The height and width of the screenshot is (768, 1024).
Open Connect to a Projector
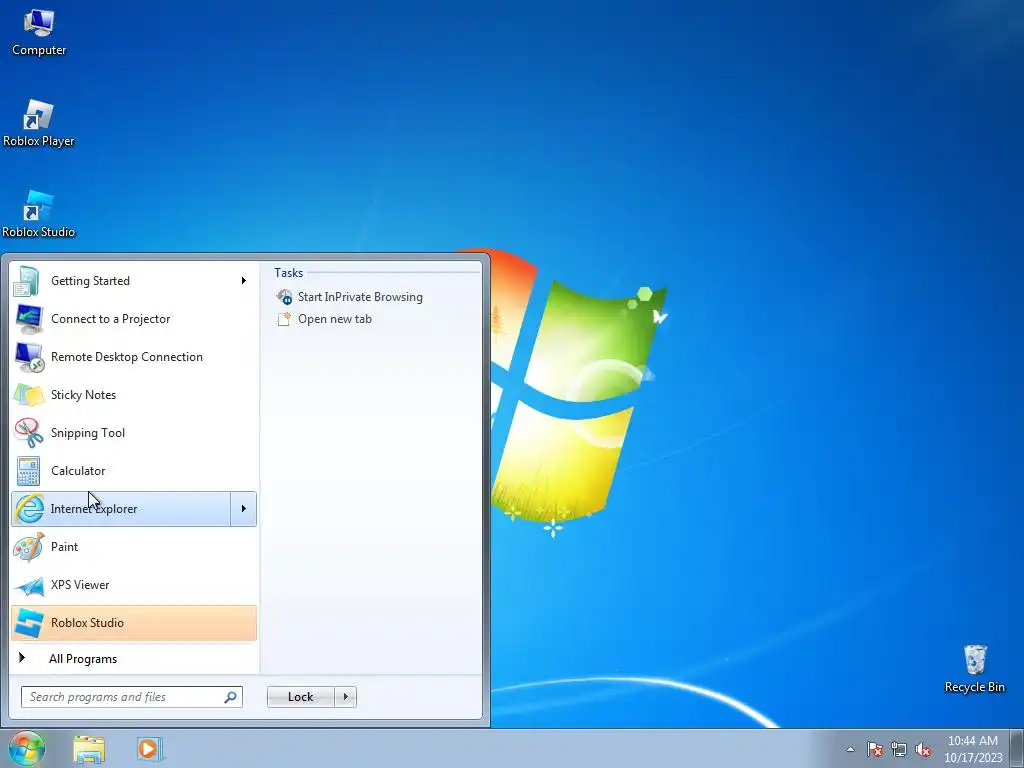[x=134, y=319]
